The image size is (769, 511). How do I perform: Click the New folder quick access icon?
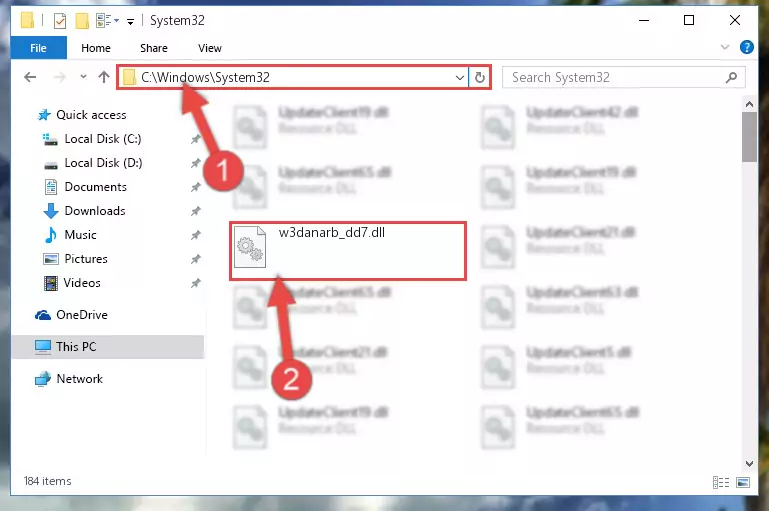point(81,21)
